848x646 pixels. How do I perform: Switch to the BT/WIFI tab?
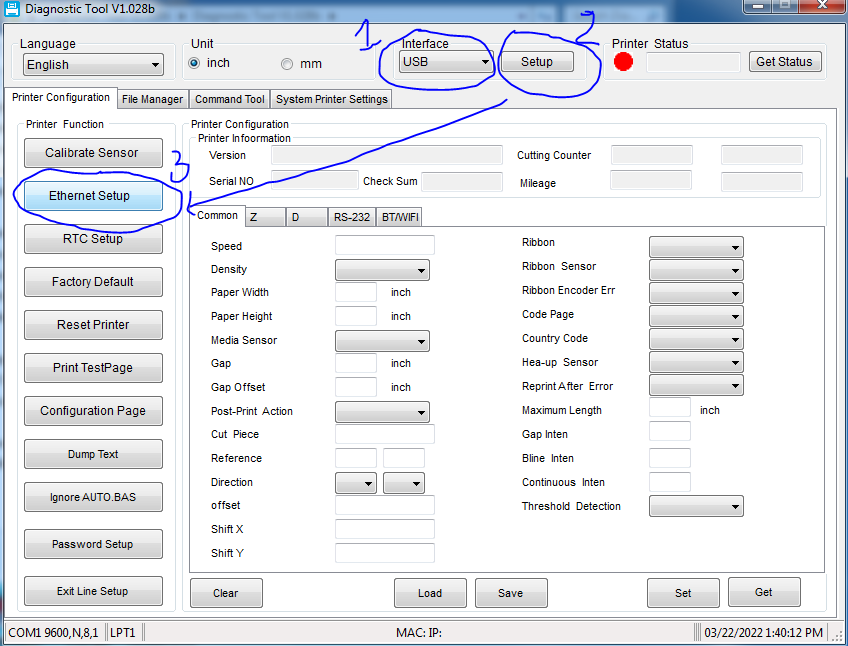point(400,217)
